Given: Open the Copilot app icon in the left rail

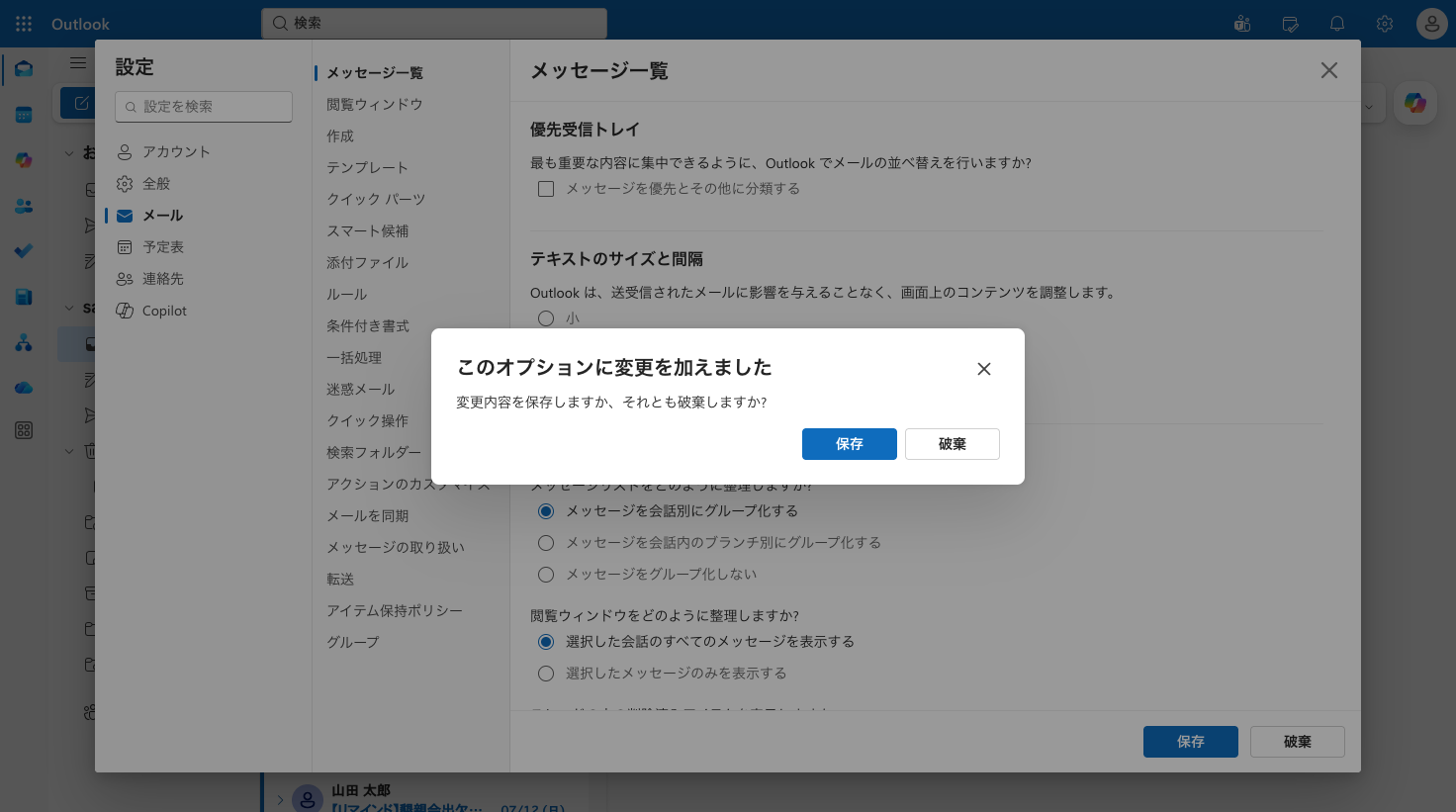Looking at the screenshot, I should pyautogui.click(x=24, y=160).
